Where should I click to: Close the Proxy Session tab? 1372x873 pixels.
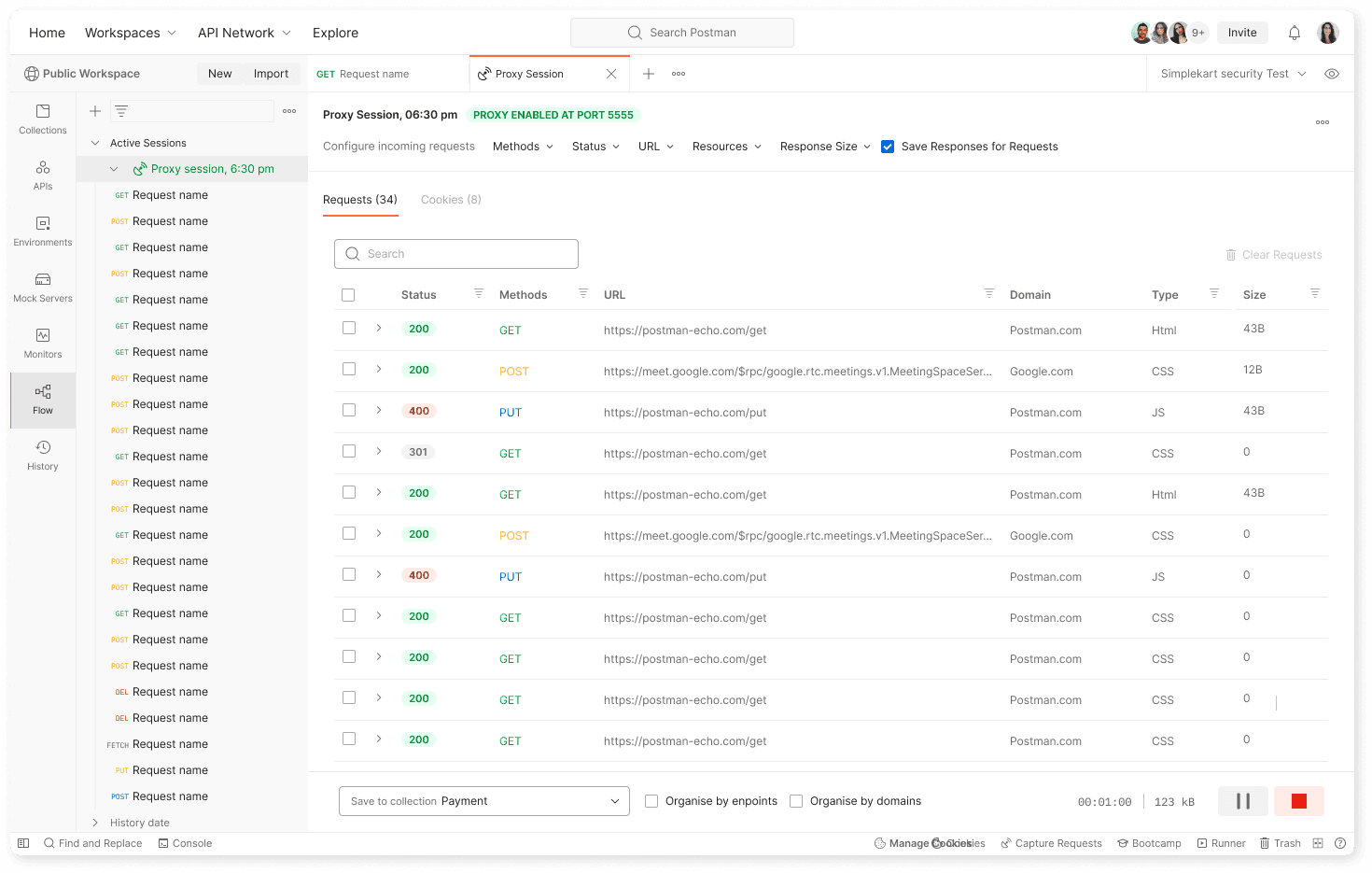(611, 74)
